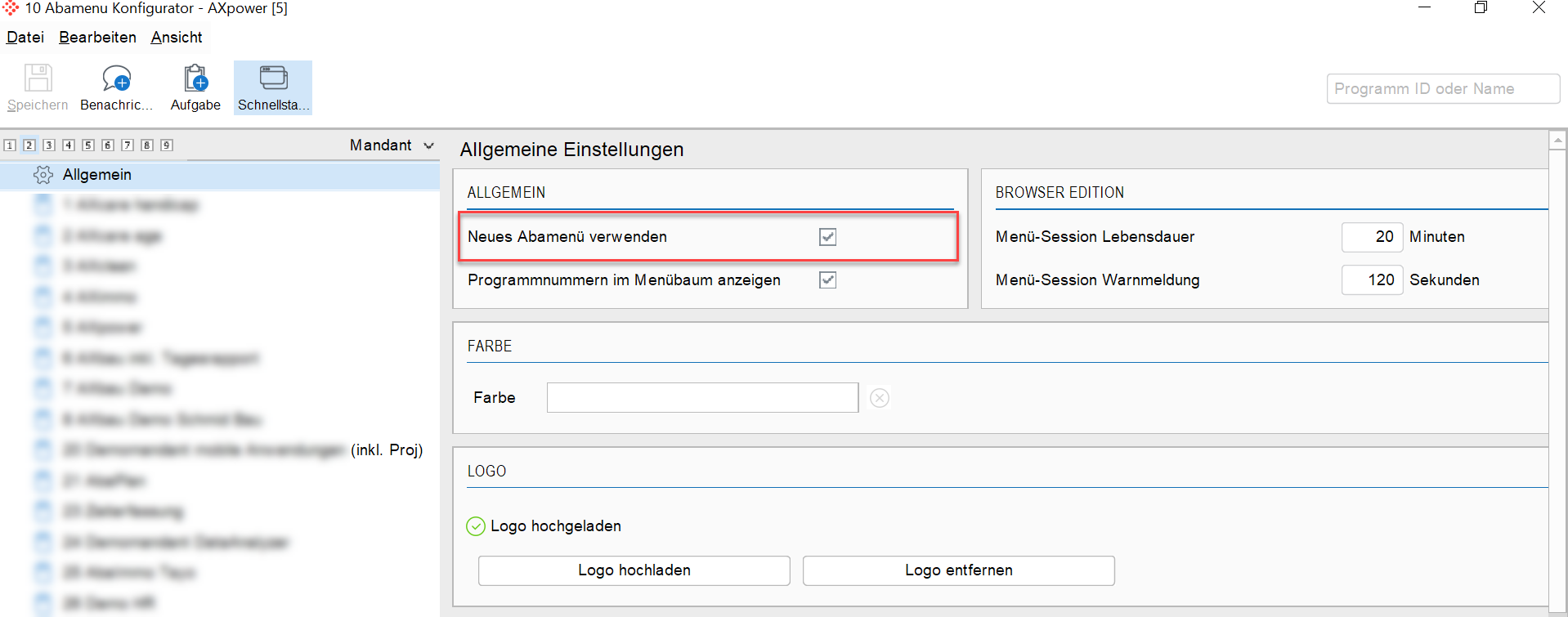Toggle the Schnellstart toolbar icon
The height and width of the screenshot is (617, 1568).
coord(273,78)
